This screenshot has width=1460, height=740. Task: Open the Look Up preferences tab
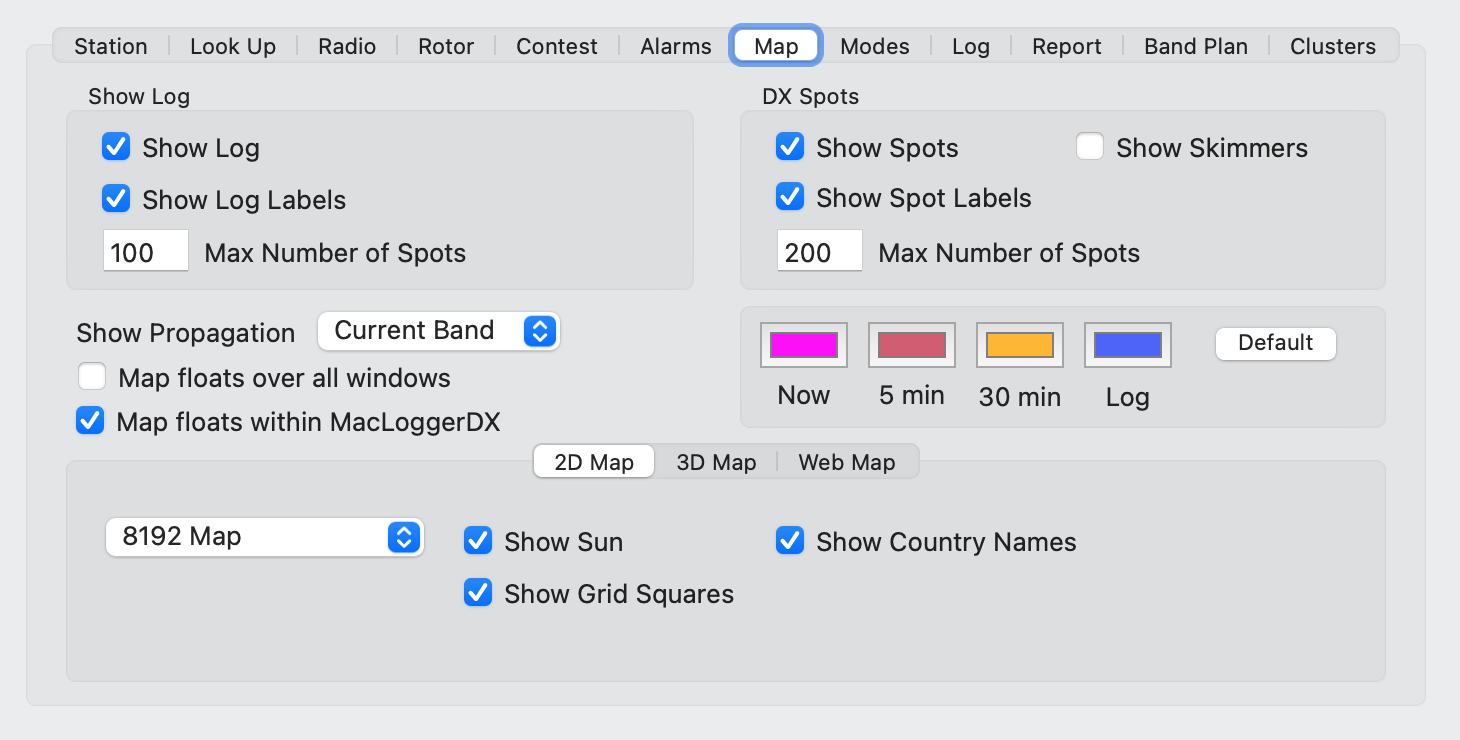(x=233, y=45)
